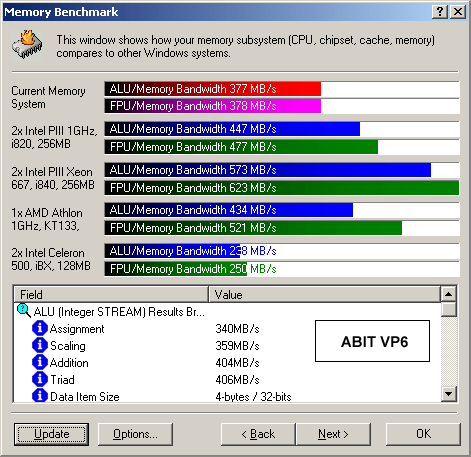The height and width of the screenshot is (457, 471).
Task: Click the info icon beside Data Item Size
Action: [40, 396]
